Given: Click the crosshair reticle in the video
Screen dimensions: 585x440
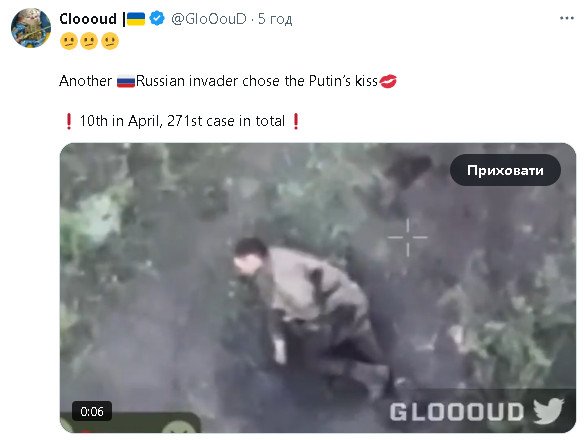Looking at the screenshot, I should (407, 237).
